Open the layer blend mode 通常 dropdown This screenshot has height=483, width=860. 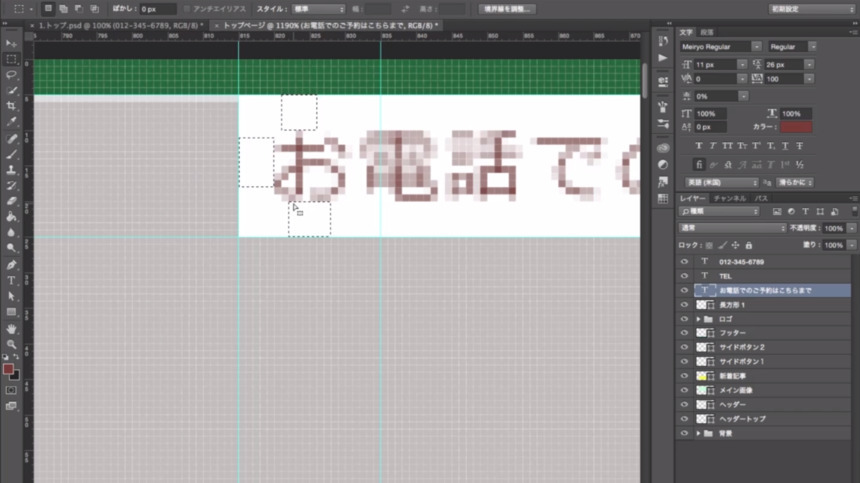(732, 228)
